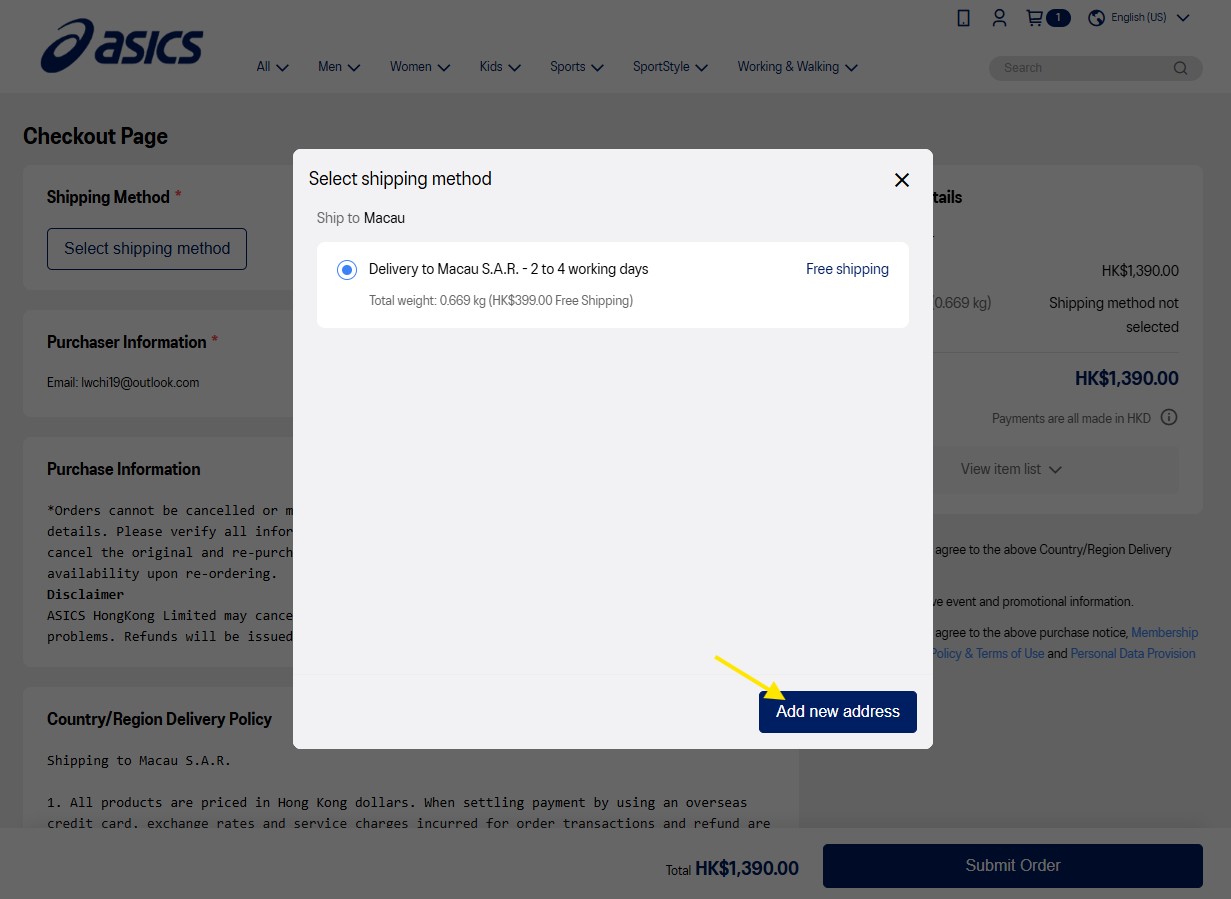Image resolution: width=1231 pixels, height=899 pixels.
Task: Open the Kids navigation menu
Action: [x=500, y=67]
